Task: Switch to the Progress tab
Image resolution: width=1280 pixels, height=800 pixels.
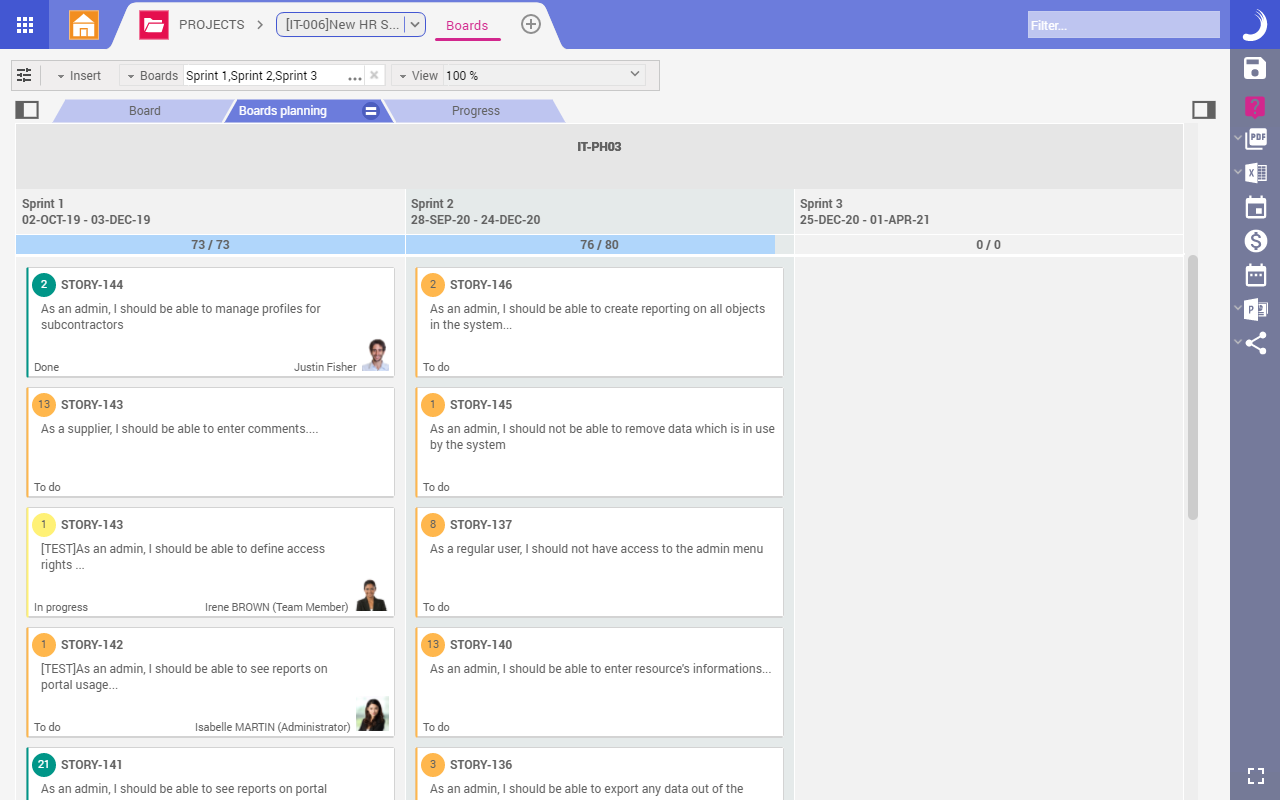Action: pyautogui.click(x=476, y=110)
